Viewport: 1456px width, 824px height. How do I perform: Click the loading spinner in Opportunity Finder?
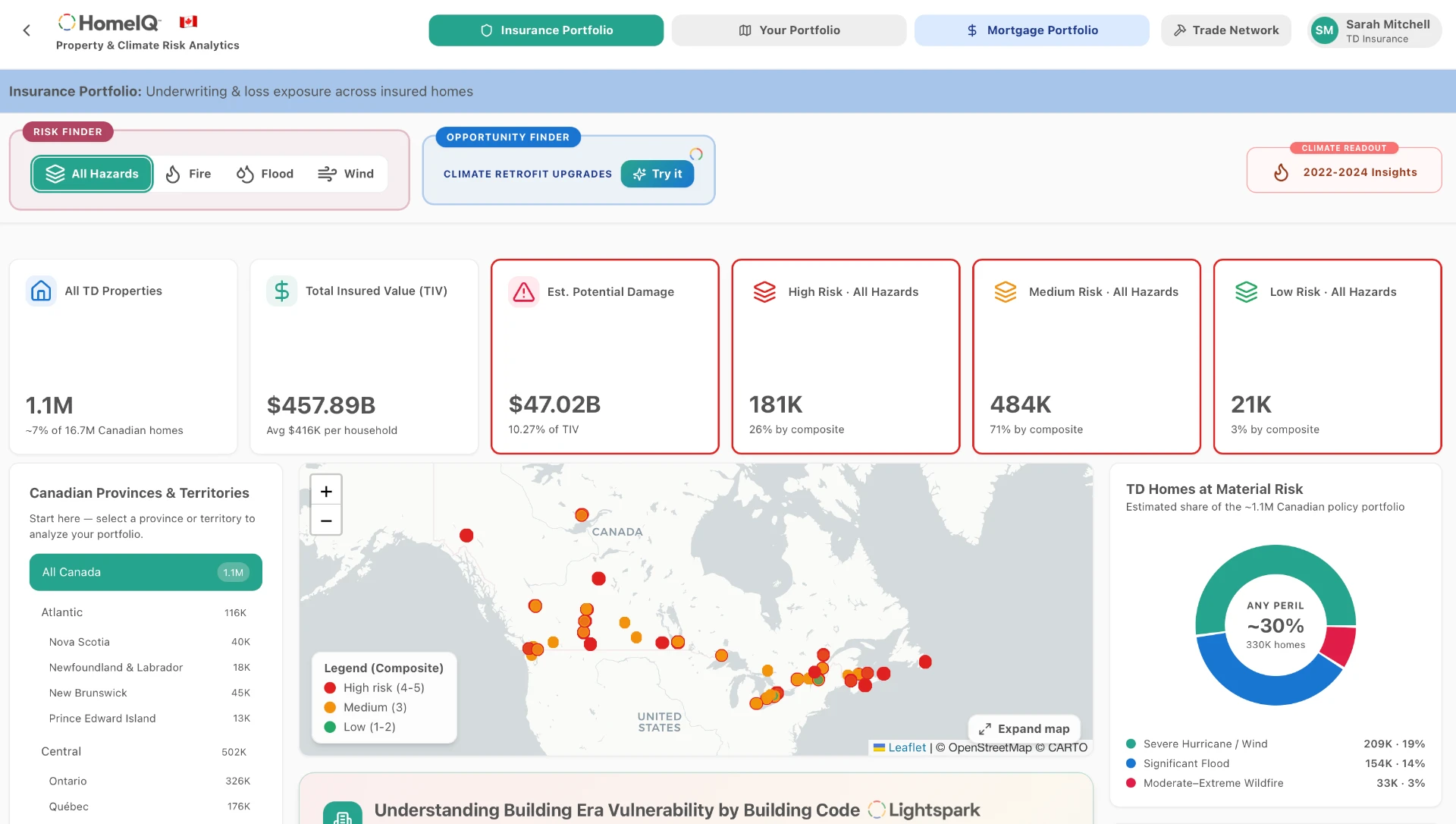[695, 154]
